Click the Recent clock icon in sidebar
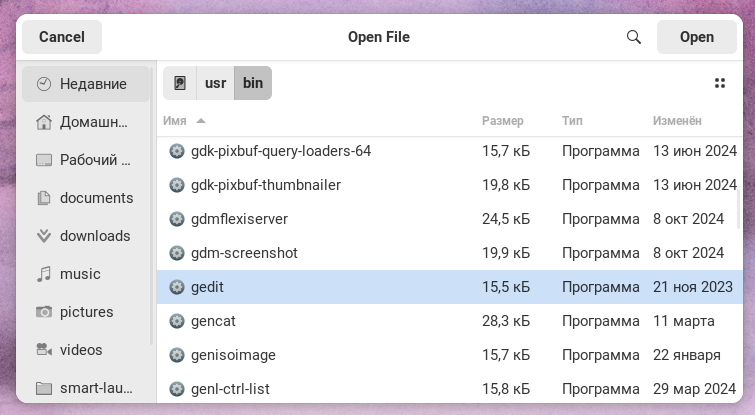The image size is (755, 415). [43, 84]
